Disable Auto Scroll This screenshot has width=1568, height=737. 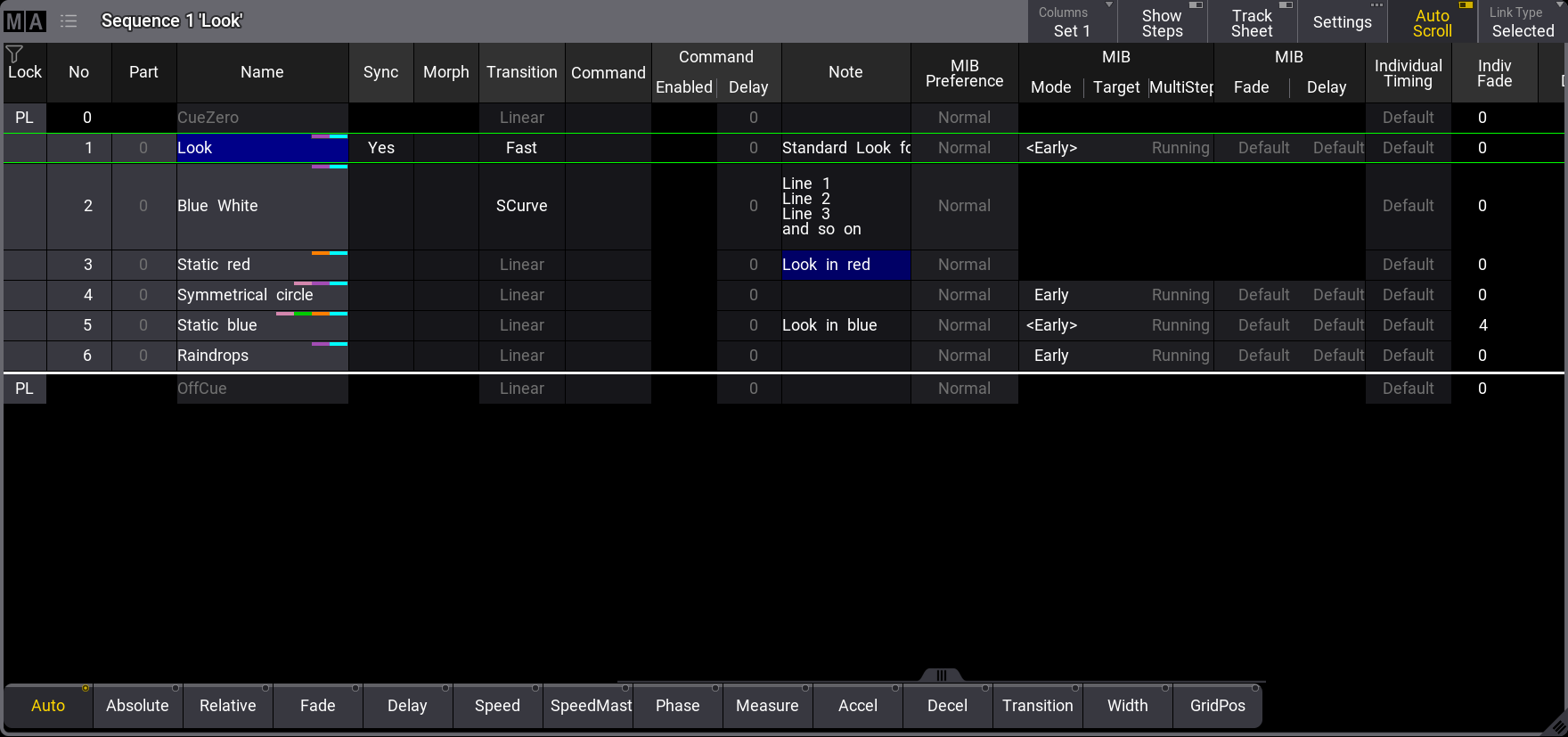point(1432,22)
